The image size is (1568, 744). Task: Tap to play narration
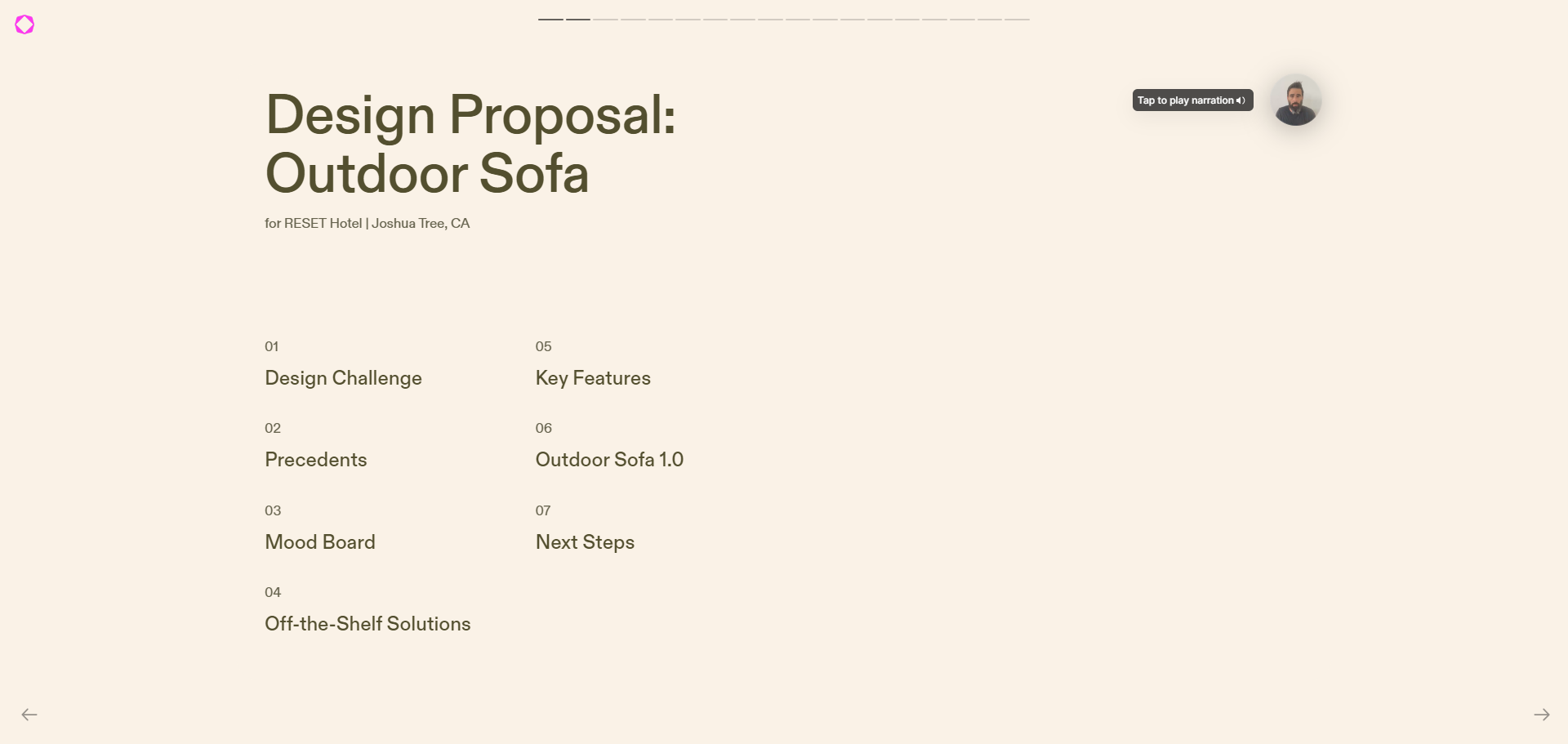click(x=1192, y=100)
